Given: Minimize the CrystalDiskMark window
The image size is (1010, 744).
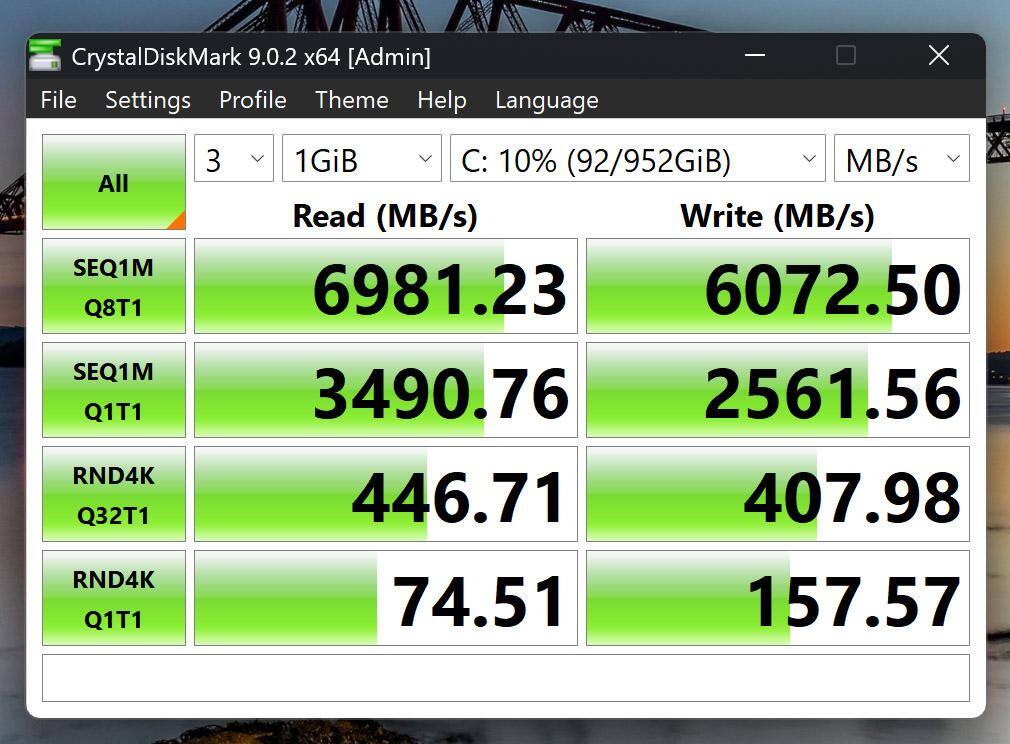Looking at the screenshot, I should tap(755, 55).
